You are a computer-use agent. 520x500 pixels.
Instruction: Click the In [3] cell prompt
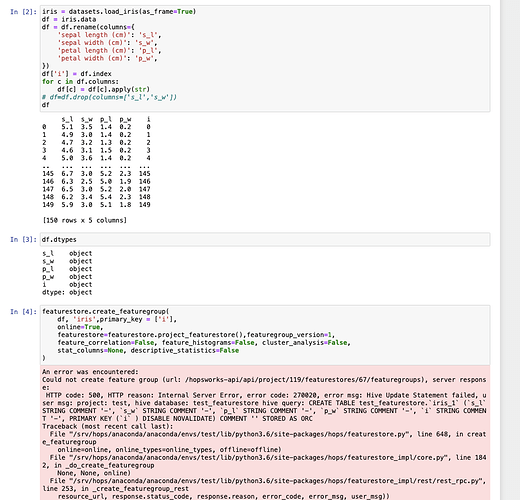tap(23, 239)
